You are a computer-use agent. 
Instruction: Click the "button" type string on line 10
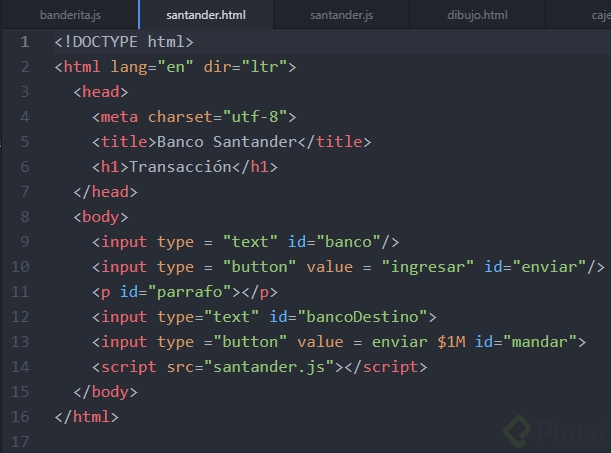pyautogui.click(x=260, y=267)
